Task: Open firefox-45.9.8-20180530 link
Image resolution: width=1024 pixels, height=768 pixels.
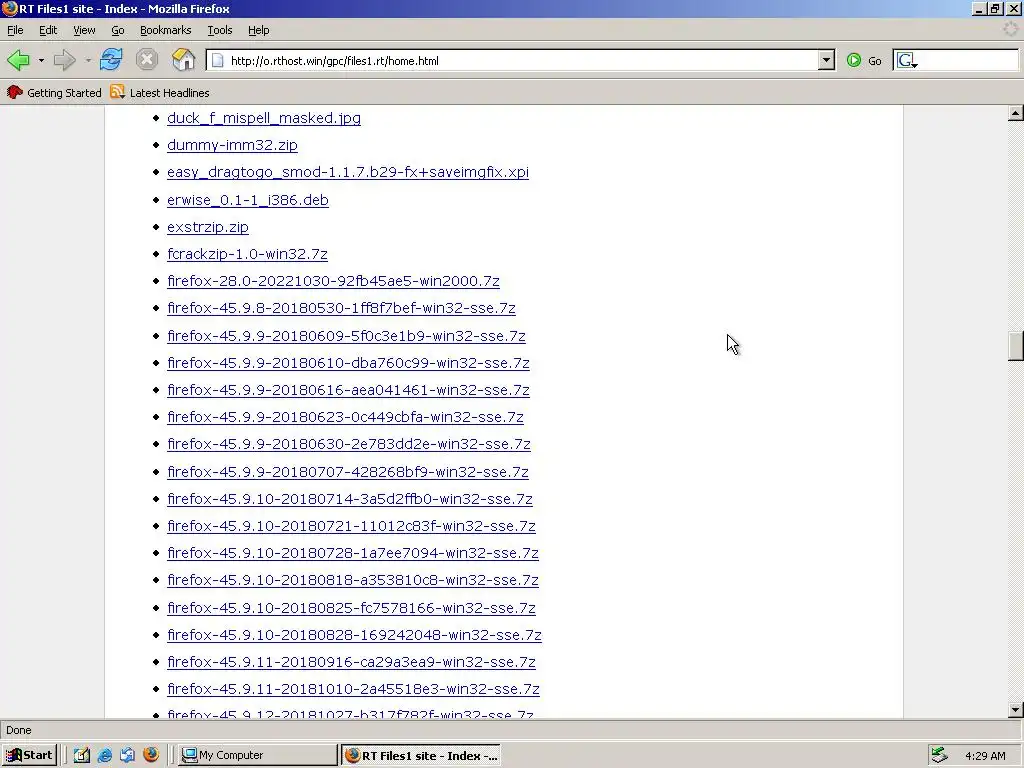Action: pos(342,308)
